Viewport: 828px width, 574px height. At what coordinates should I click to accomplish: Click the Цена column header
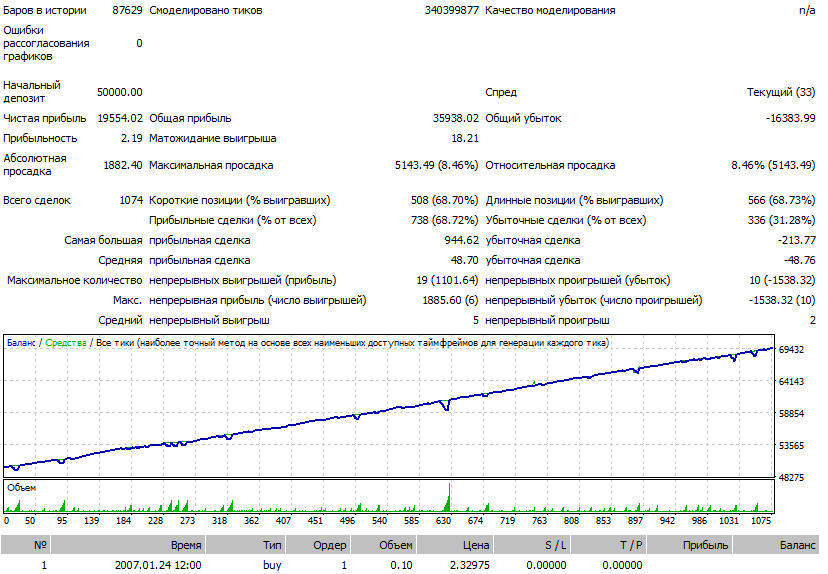click(454, 545)
